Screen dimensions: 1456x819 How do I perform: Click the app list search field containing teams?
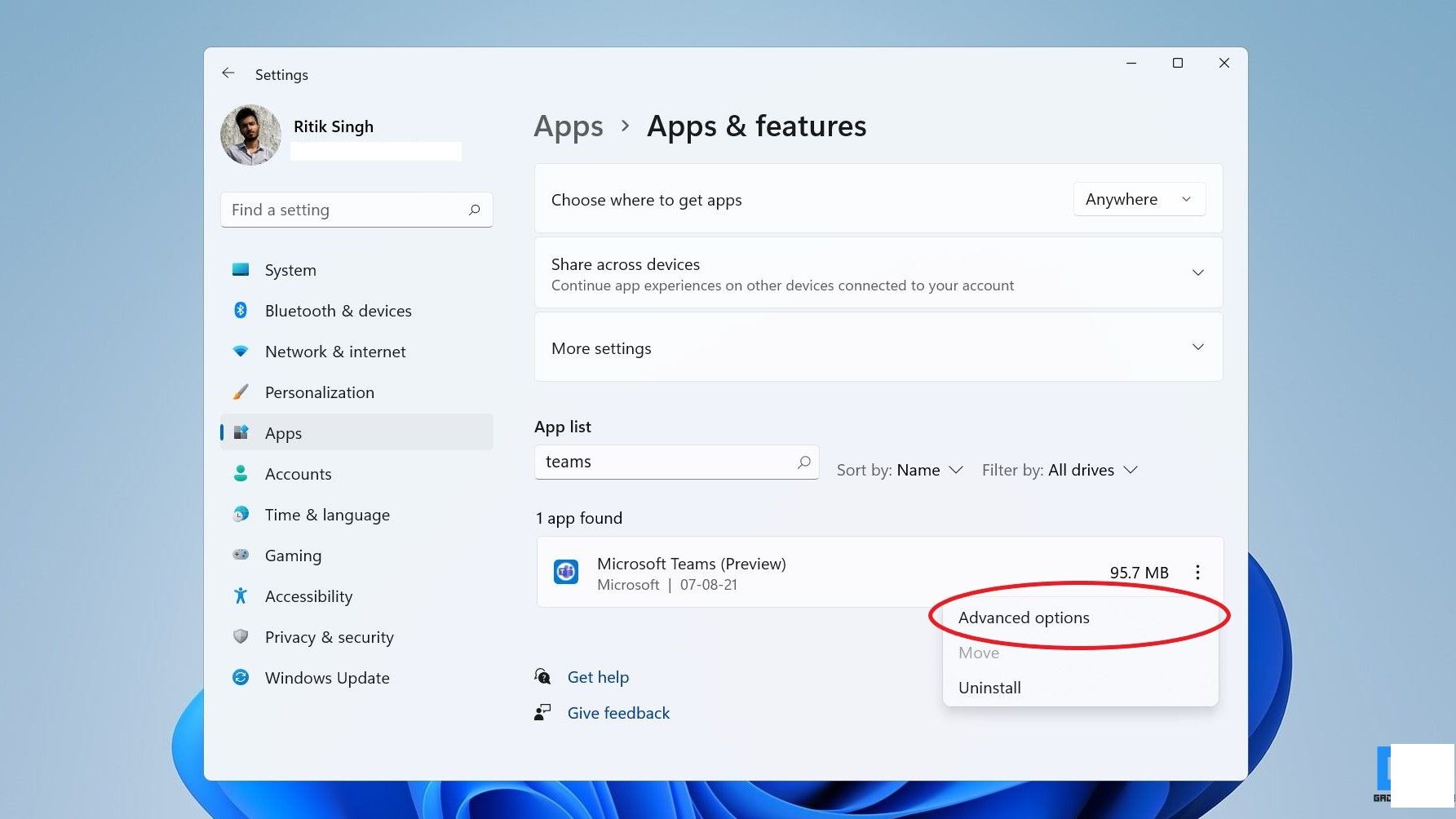click(676, 462)
